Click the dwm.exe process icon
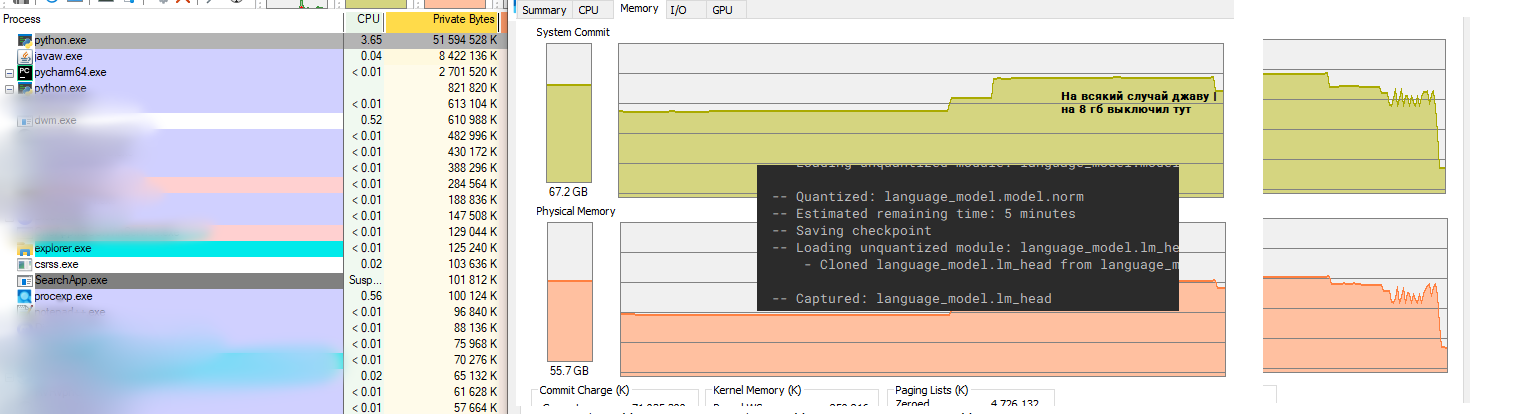Viewport: 1515px width, 414px height. (25, 120)
